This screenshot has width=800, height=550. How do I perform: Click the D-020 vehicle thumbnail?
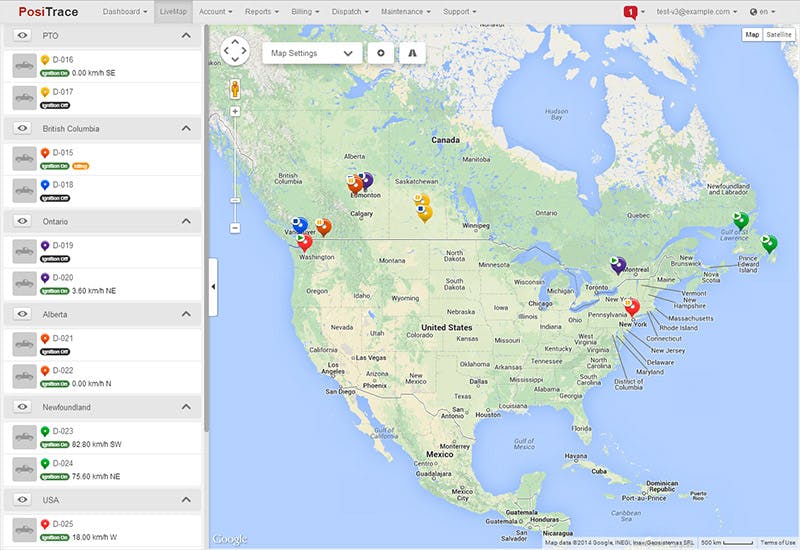coord(24,284)
